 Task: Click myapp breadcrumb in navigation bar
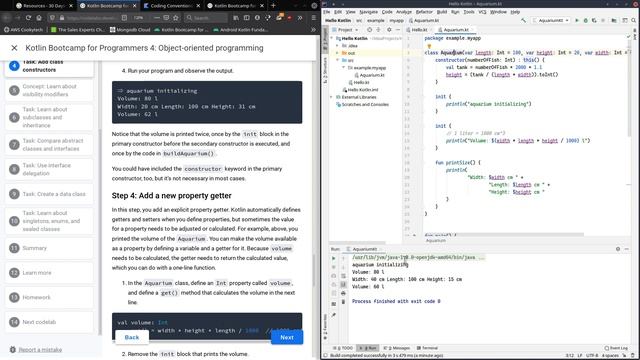coord(396,20)
